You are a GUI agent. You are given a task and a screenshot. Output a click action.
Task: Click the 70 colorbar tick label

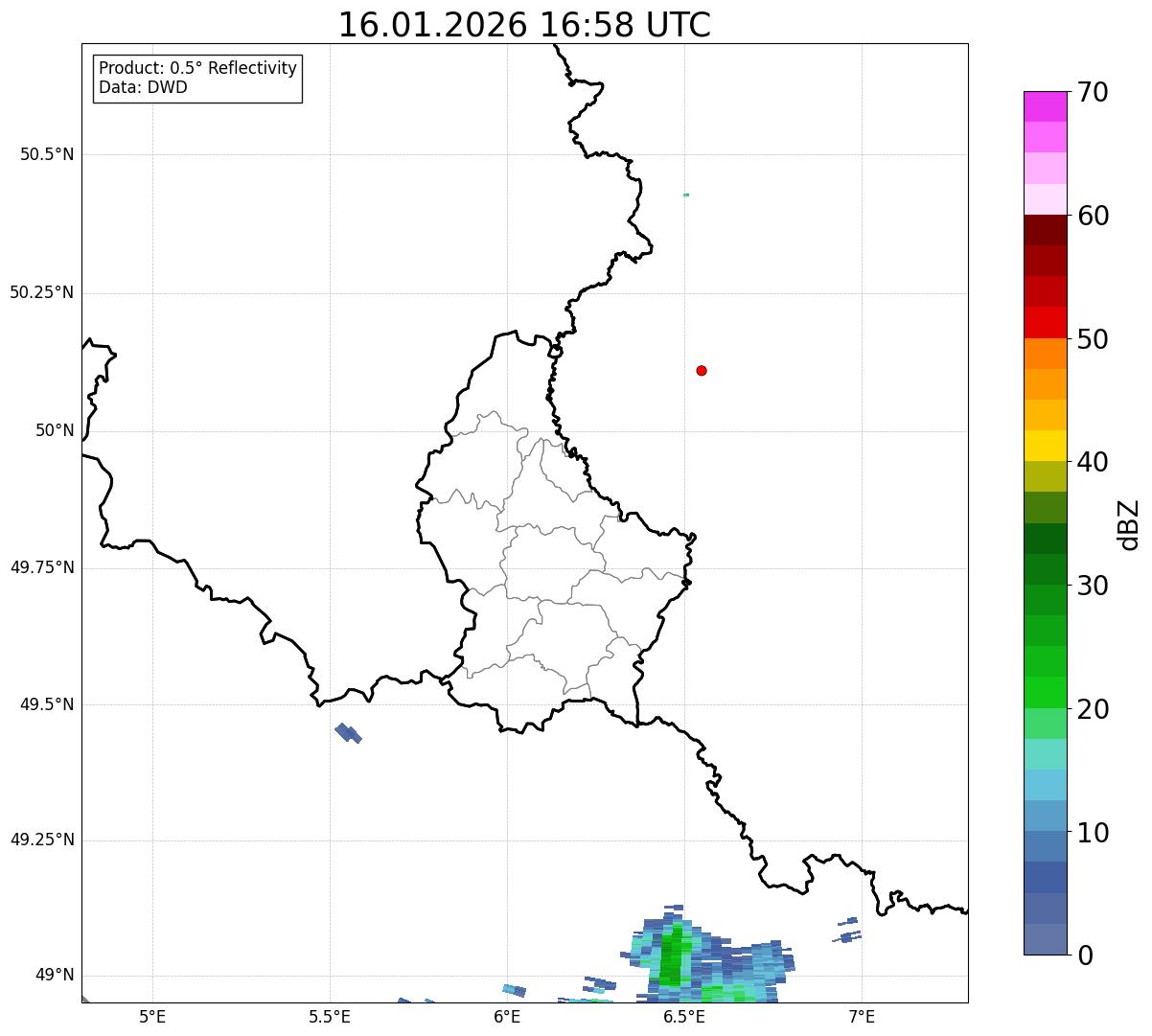pos(1093,92)
